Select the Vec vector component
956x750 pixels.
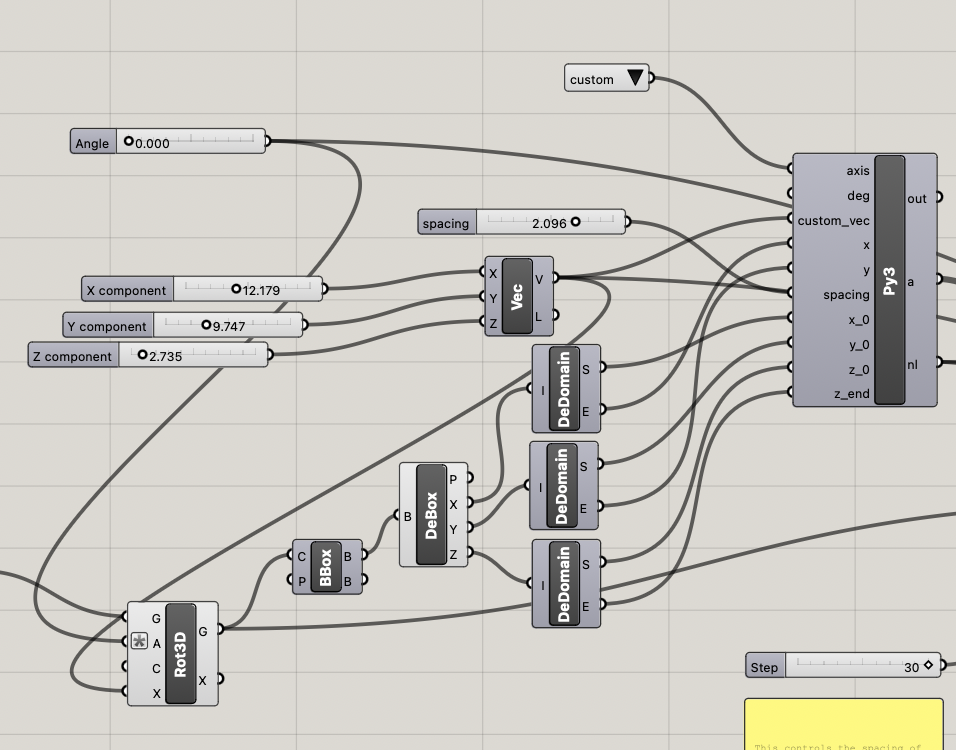click(x=517, y=296)
